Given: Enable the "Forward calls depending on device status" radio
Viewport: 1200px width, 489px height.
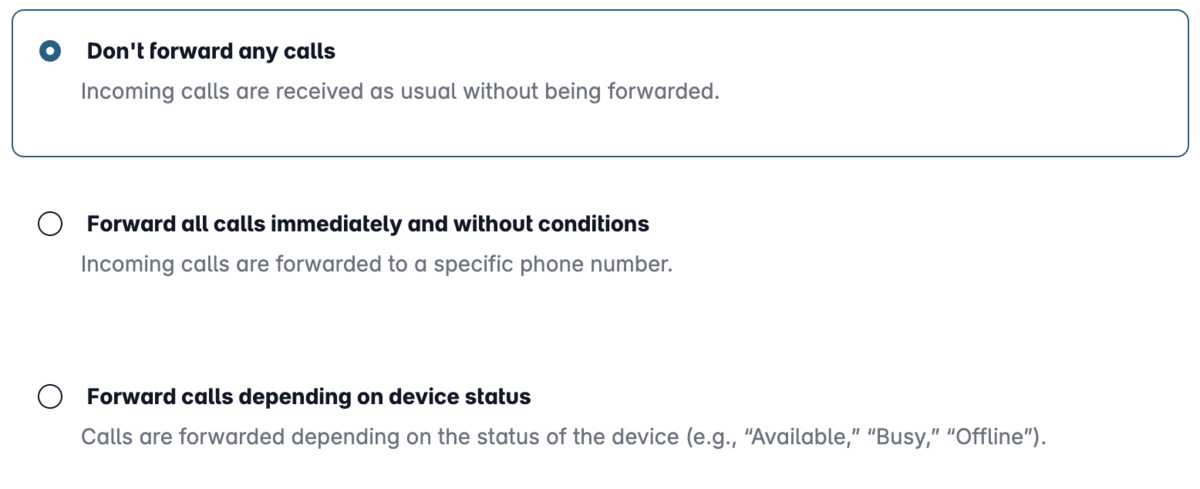Looking at the screenshot, I should click(50, 397).
